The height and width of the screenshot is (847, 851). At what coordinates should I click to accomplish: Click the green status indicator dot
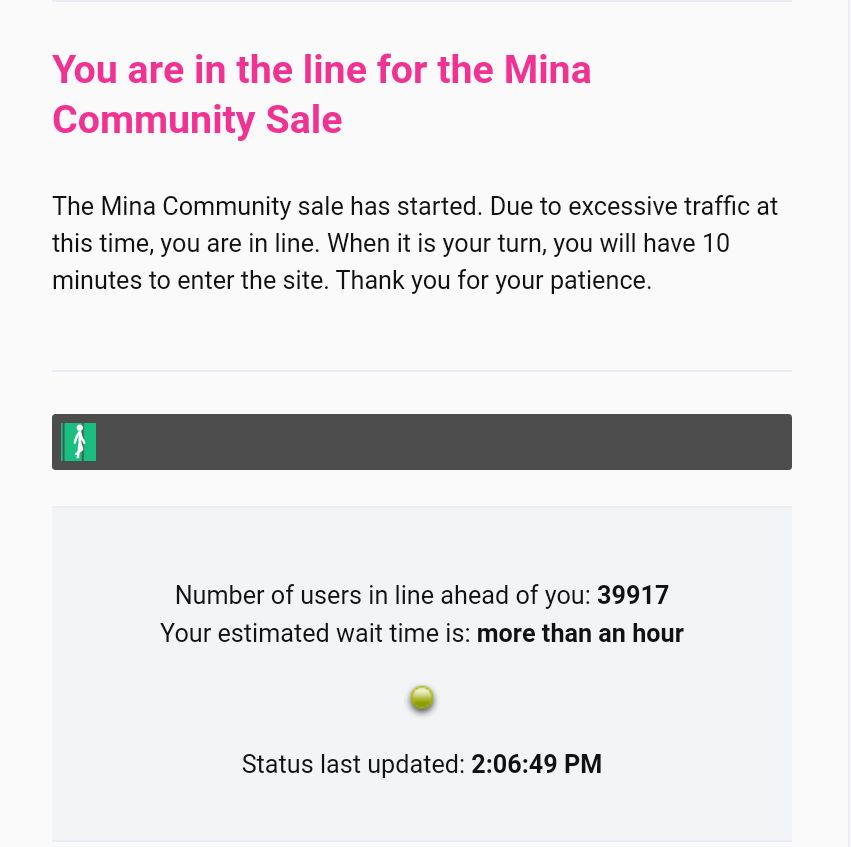[x=422, y=698]
